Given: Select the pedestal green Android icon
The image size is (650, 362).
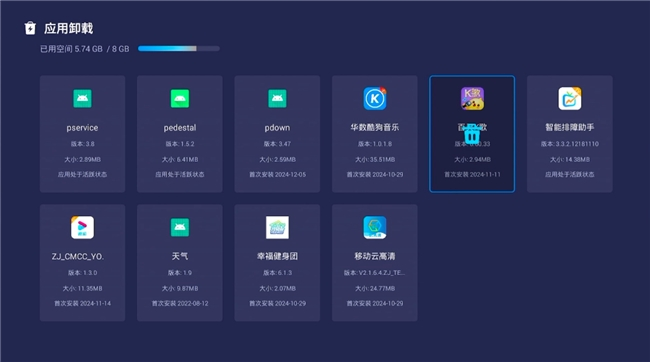Looking at the screenshot, I should [180, 99].
